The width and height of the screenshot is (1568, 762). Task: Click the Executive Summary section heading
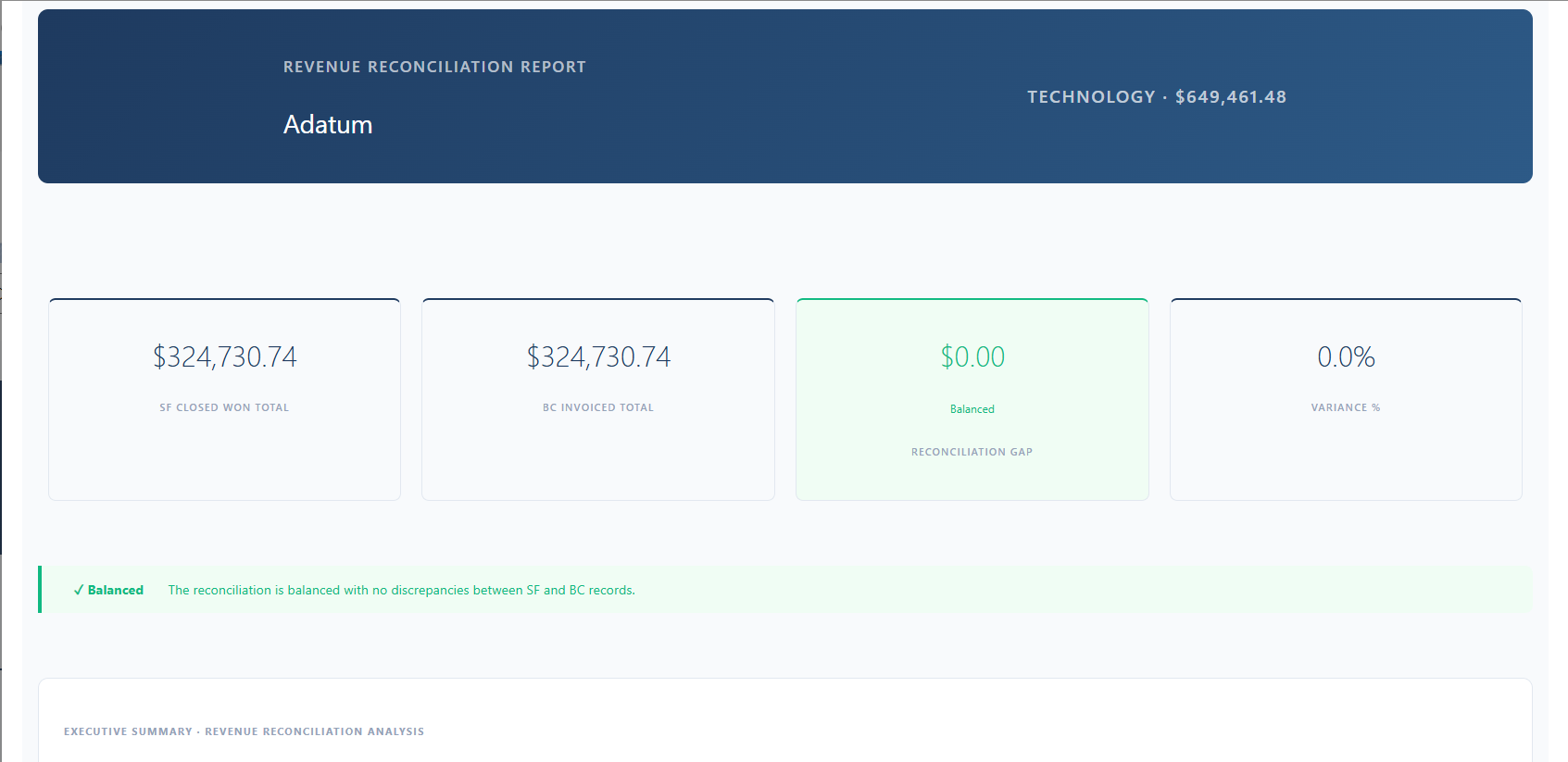coord(244,731)
